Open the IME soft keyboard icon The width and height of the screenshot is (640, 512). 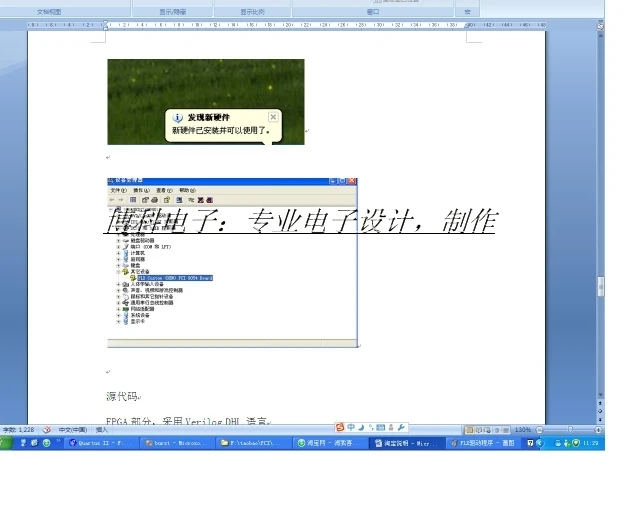(x=380, y=427)
